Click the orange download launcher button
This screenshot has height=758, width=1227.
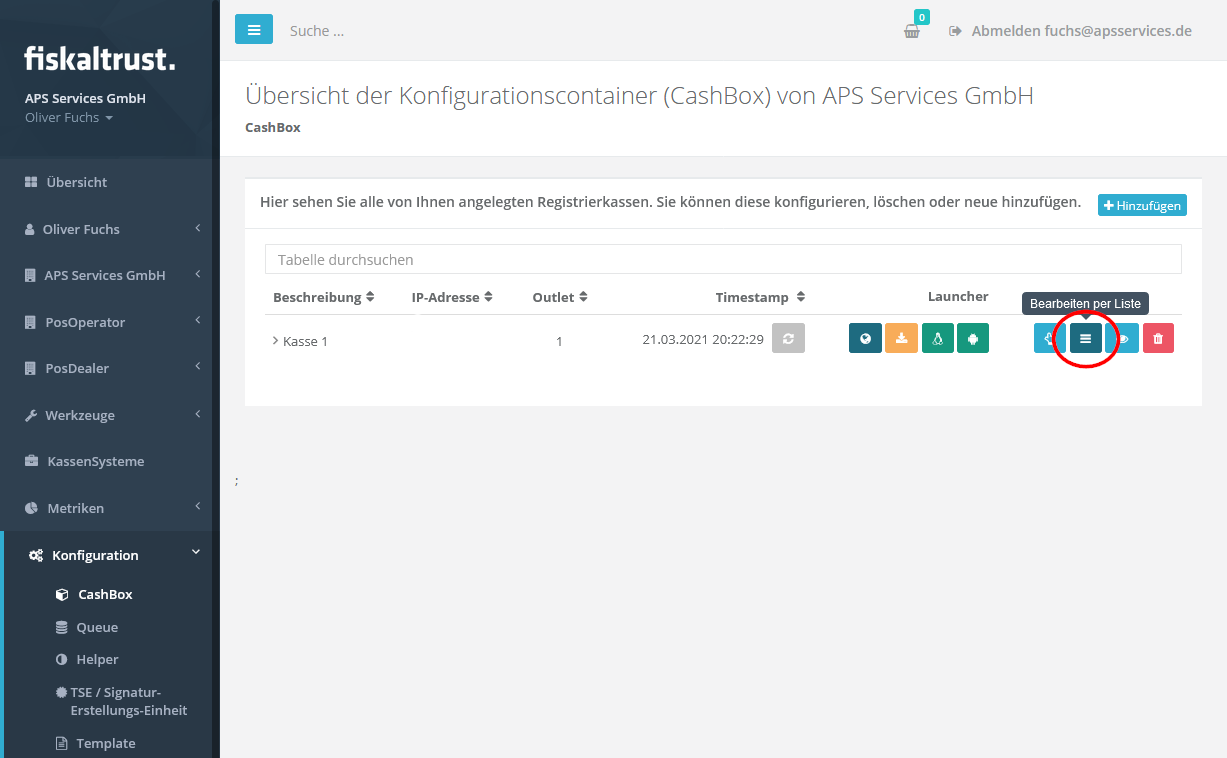[x=901, y=339]
